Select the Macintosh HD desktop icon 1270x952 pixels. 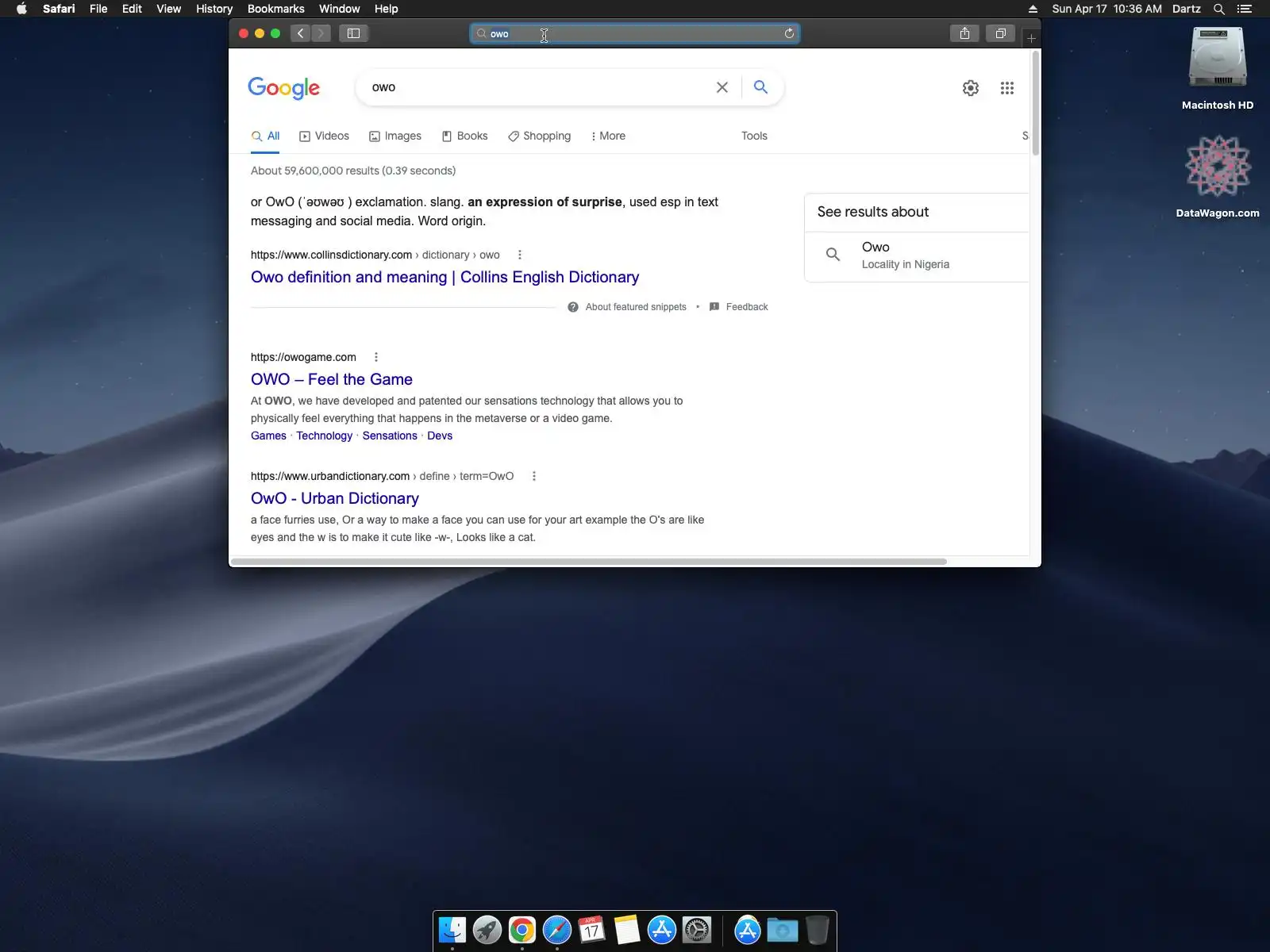[1218, 69]
